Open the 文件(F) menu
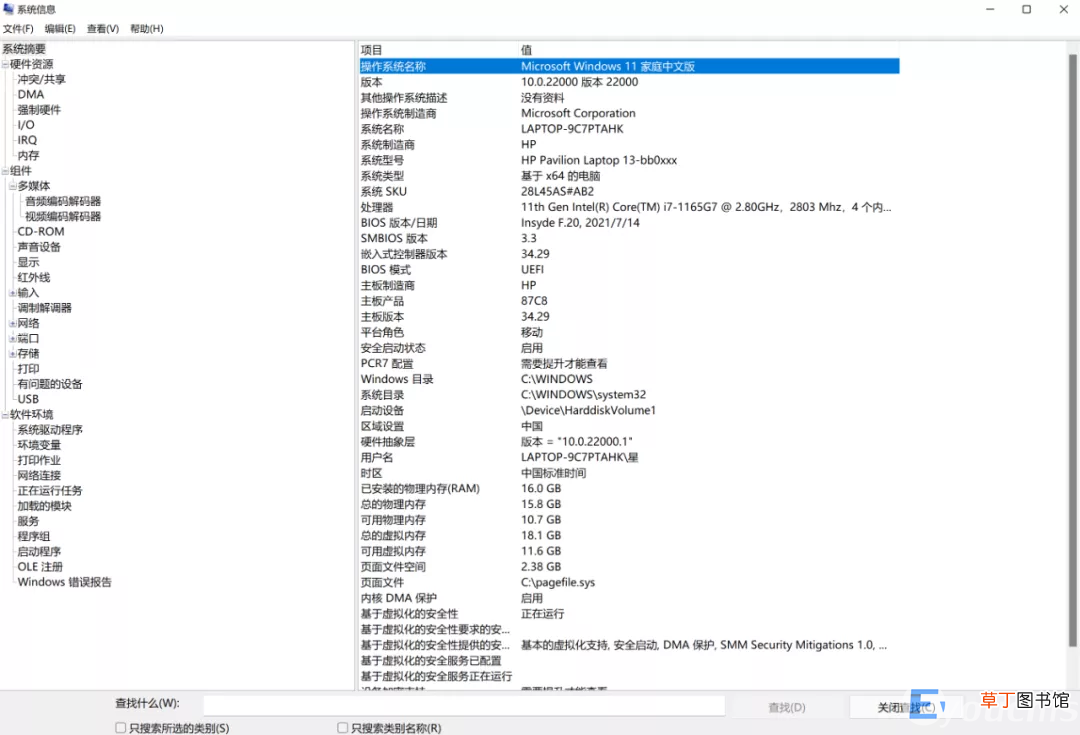The width and height of the screenshot is (1080, 735). tap(18, 29)
